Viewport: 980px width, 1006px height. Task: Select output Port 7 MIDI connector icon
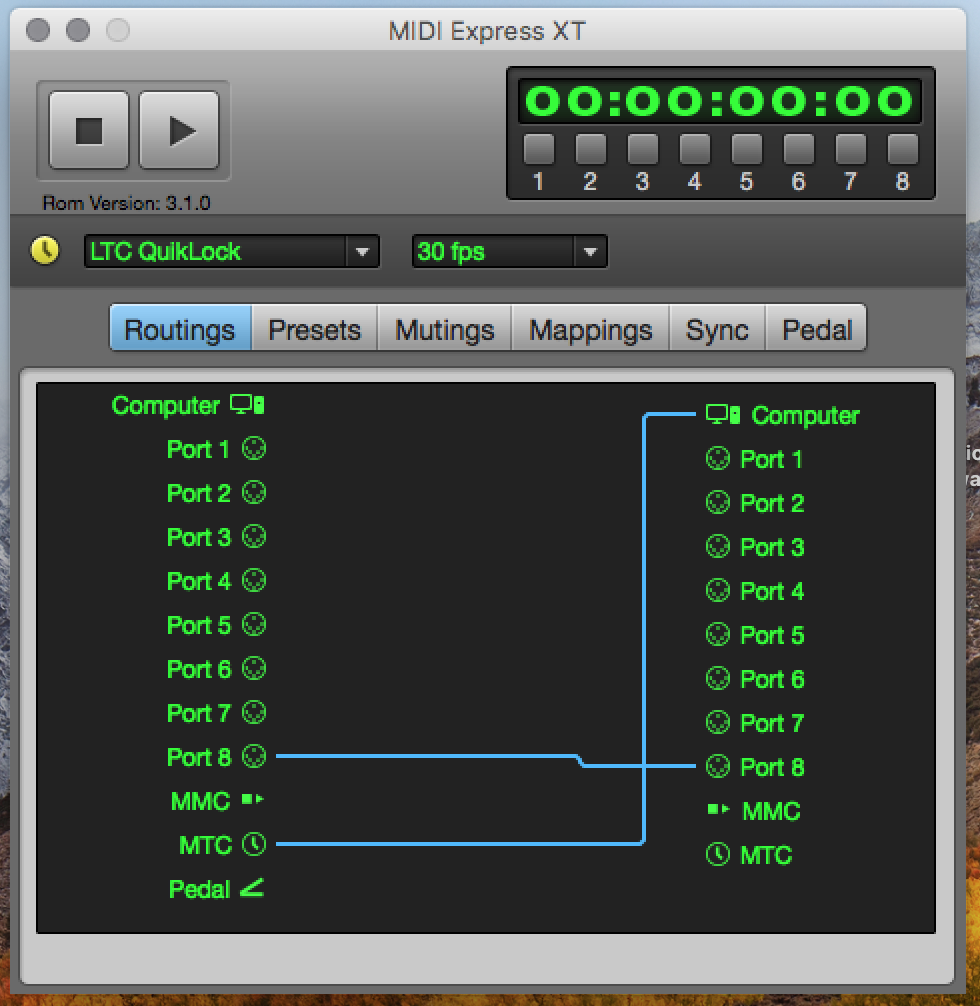[x=718, y=722]
